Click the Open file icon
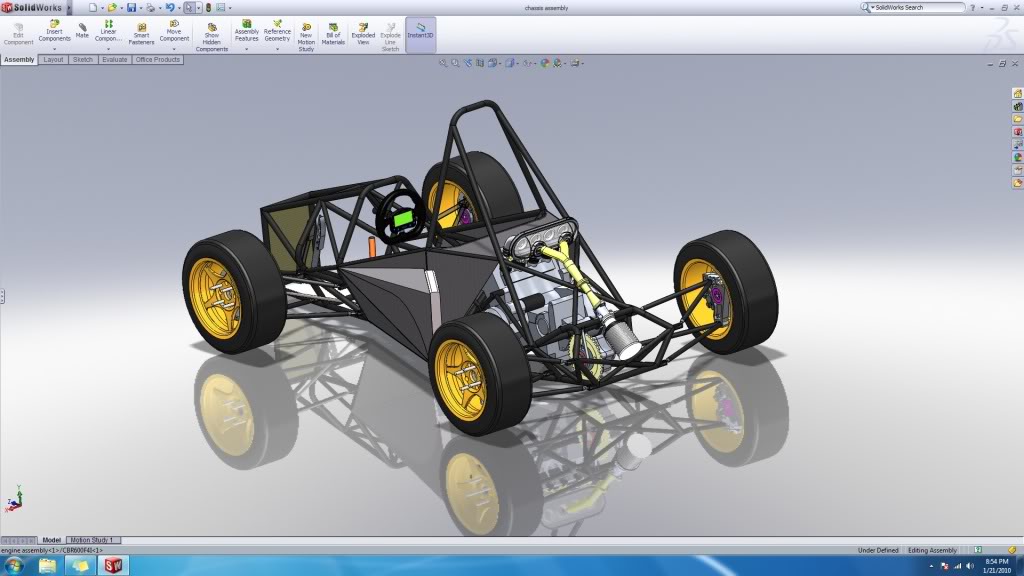 (x=112, y=8)
